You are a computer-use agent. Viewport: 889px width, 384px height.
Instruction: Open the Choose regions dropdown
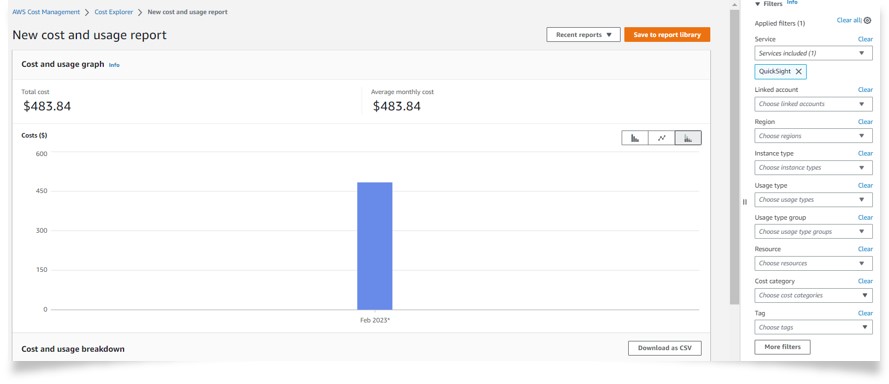[813, 136]
